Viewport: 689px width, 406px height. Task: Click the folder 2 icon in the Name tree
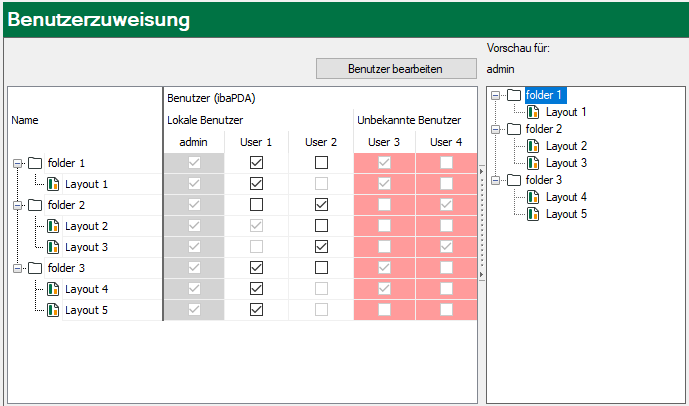click(35, 205)
